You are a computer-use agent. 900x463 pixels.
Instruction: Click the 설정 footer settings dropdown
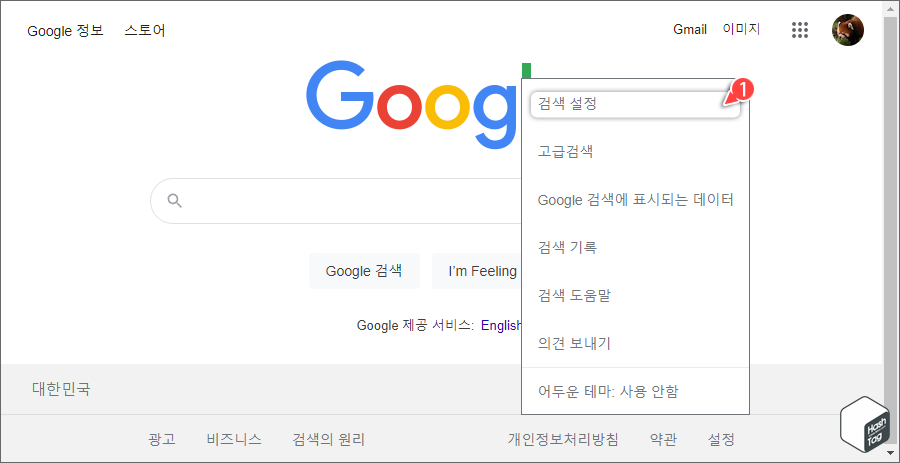(721, 440)
